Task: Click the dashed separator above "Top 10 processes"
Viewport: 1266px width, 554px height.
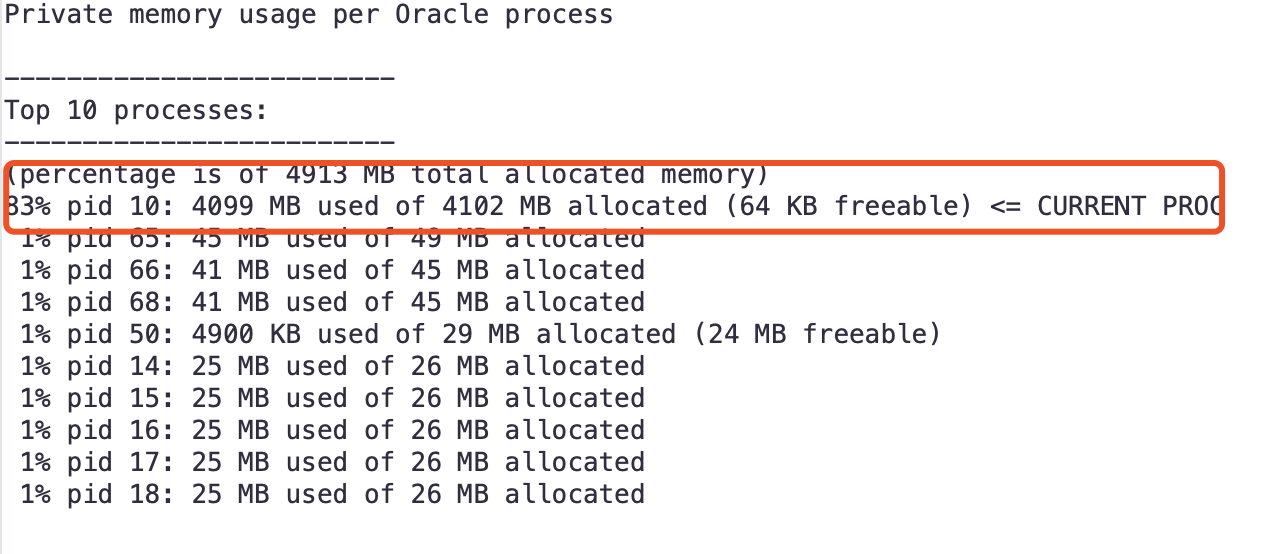Action: pos(199,79)
